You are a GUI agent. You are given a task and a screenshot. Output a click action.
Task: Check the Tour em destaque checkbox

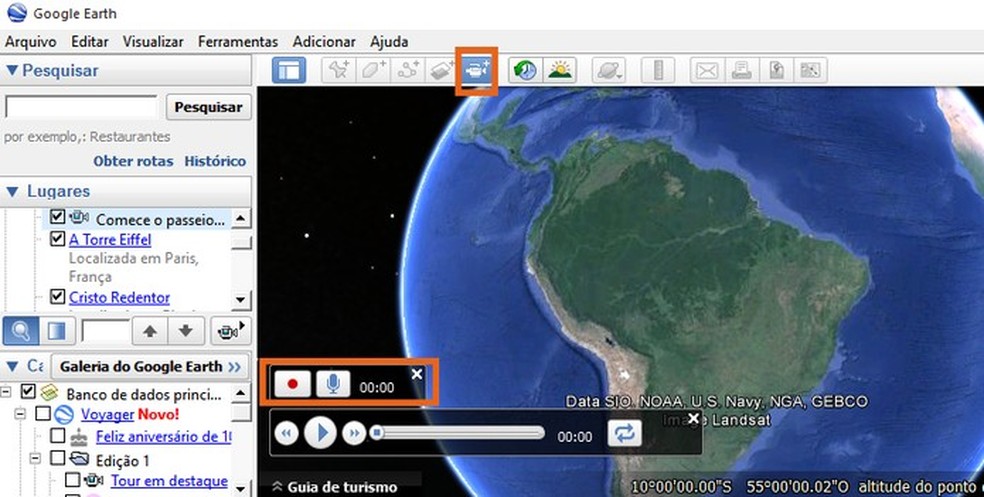[x=73, y=479]
